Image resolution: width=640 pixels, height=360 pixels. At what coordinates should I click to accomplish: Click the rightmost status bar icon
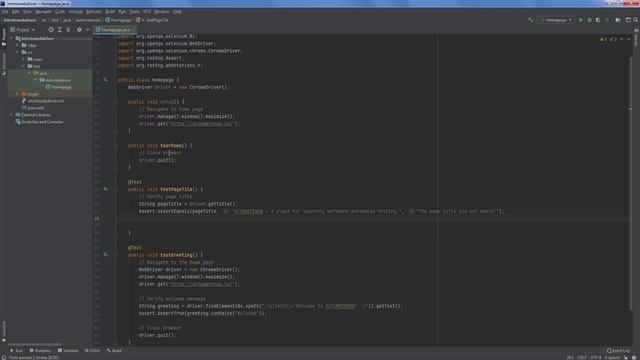(x=635, y=358)
